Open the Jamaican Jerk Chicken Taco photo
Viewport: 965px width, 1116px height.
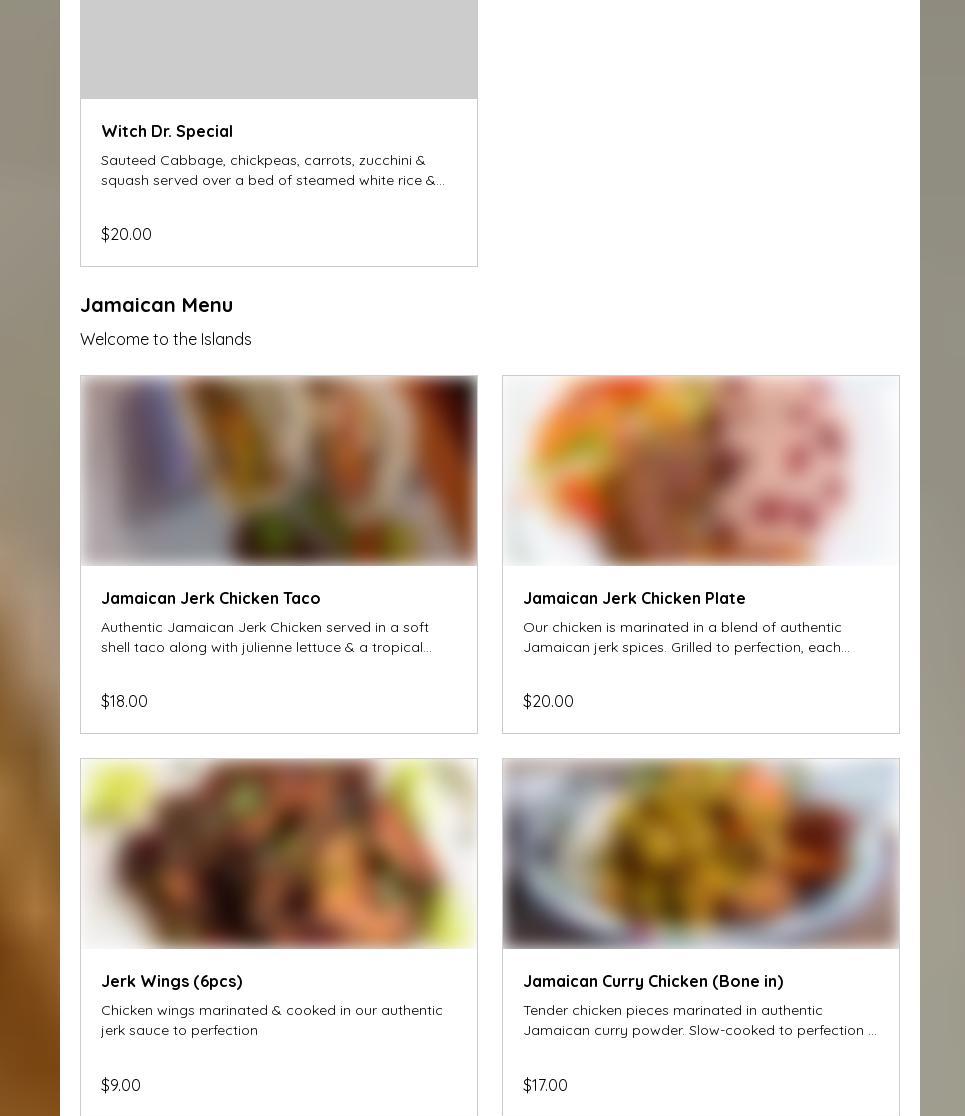coord(279,470)
